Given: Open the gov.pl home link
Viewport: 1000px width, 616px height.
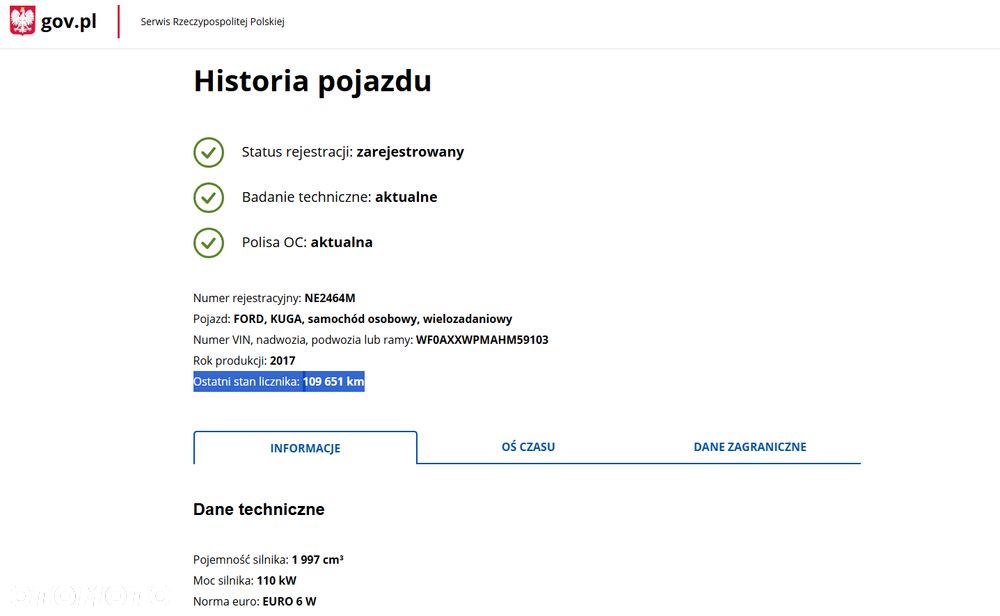Looking at the screenshot, I should coord(68,21).
